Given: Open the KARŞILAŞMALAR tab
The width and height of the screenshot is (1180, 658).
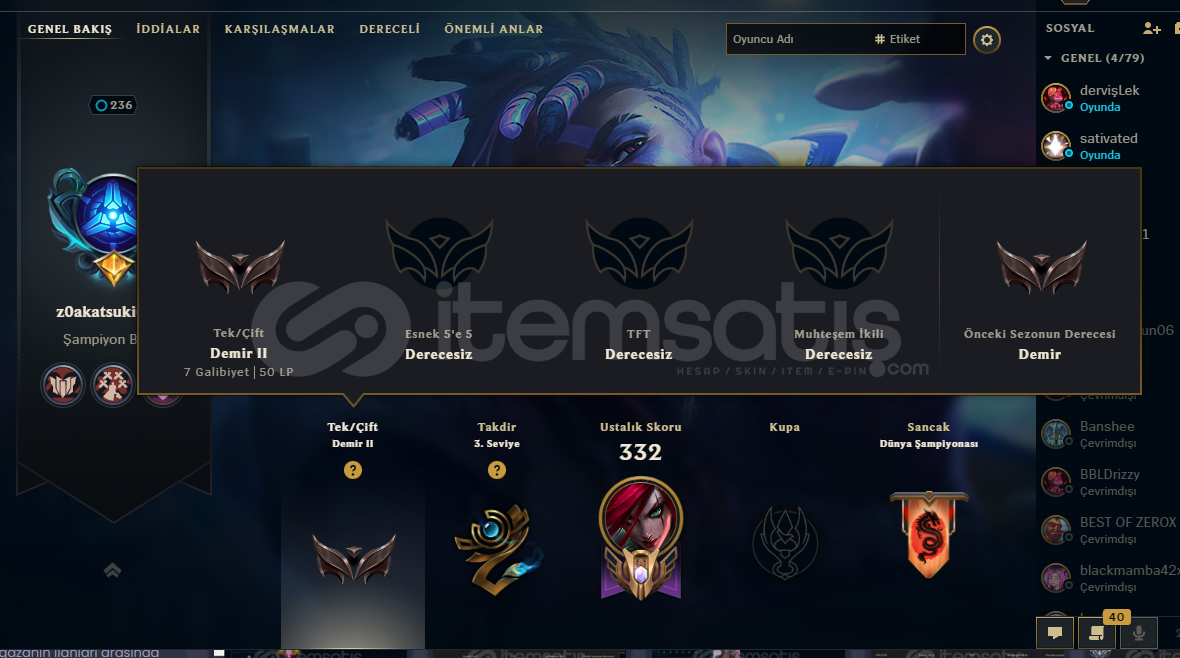Looking at the screenshot, I should point(279,29).
